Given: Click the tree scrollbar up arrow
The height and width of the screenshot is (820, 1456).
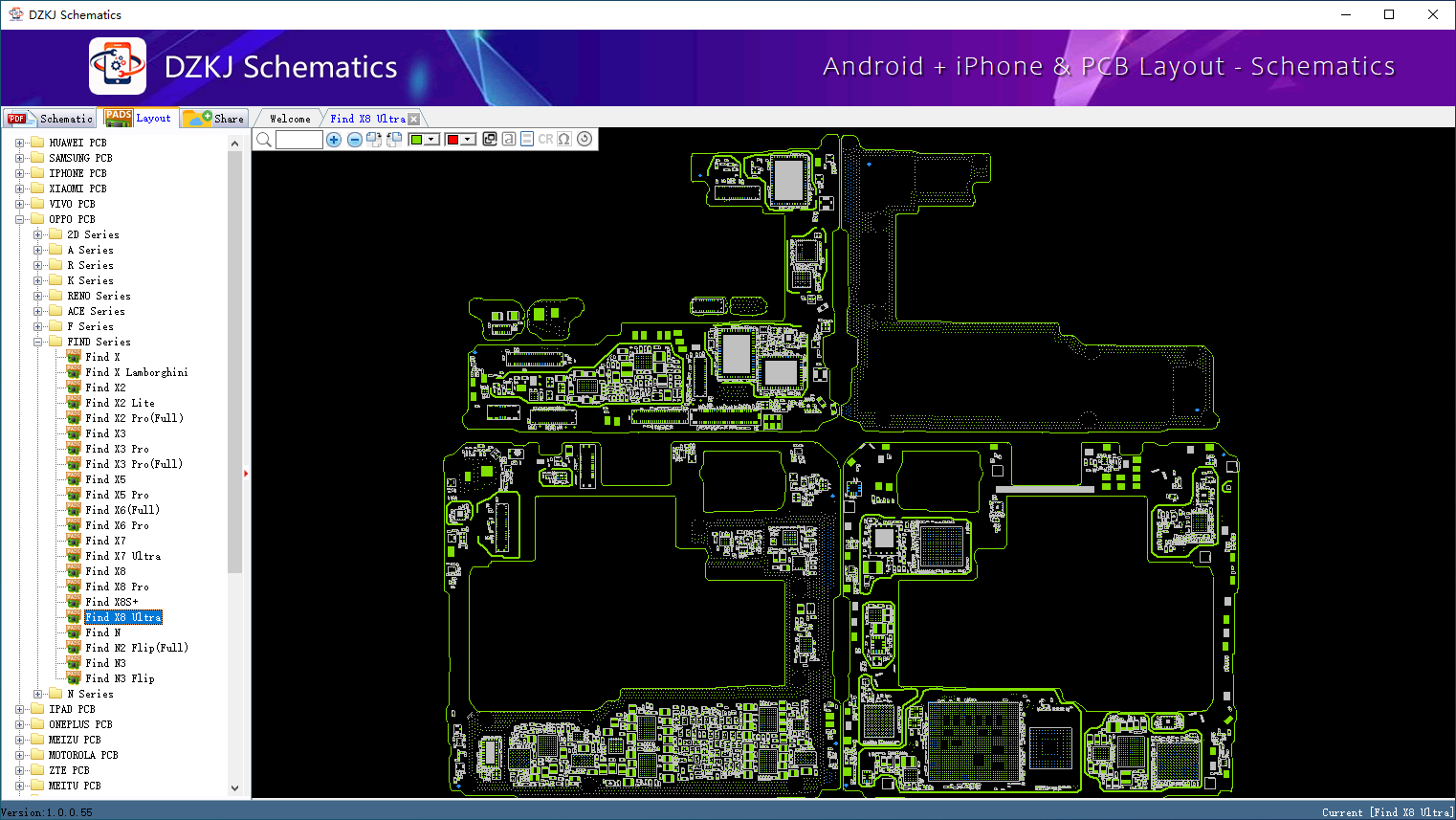Looking at the screenshot, I should pos(235,144).
